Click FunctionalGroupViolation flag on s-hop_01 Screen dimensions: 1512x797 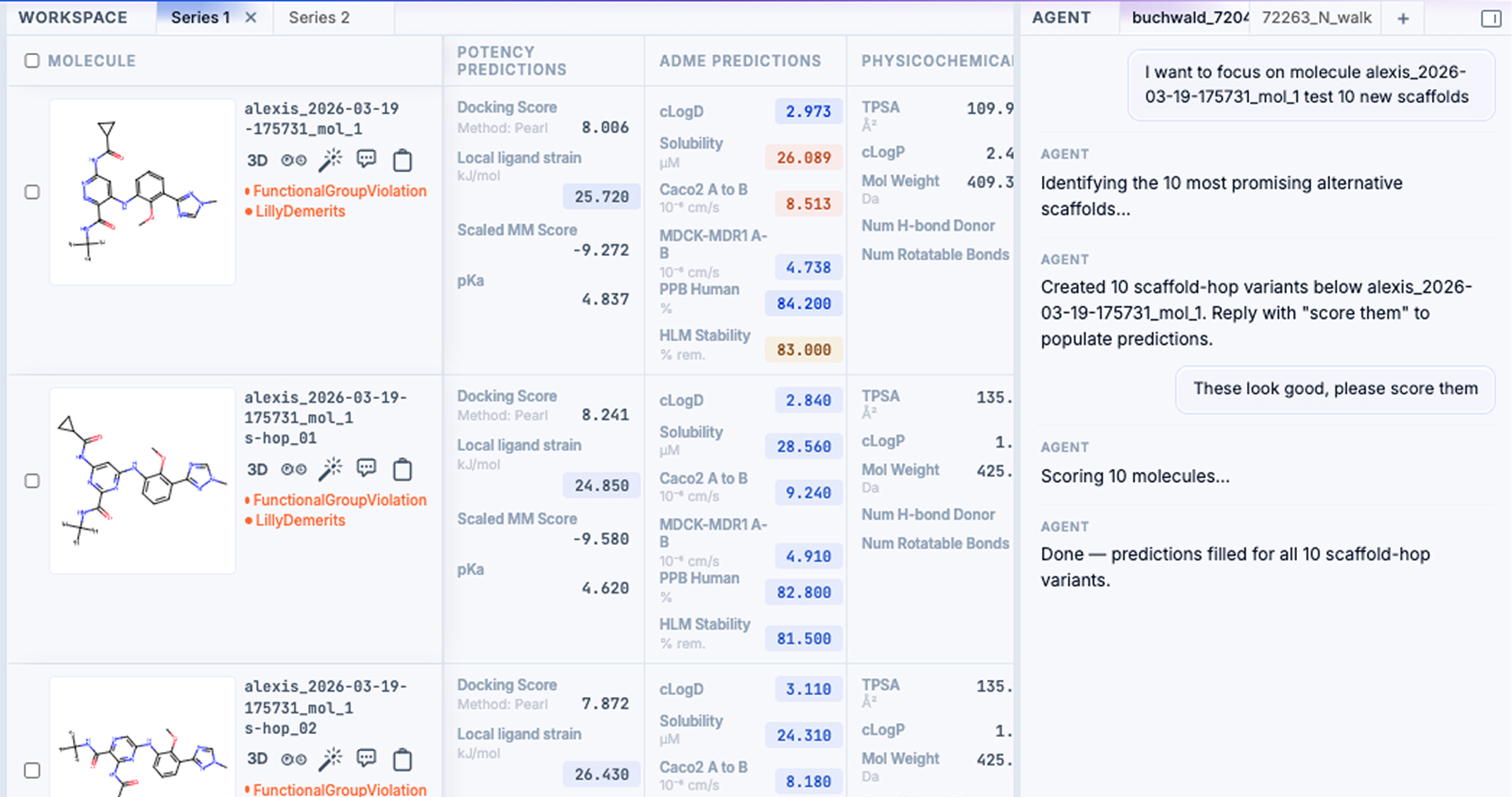pyautogui.click(x=336, y=500)
